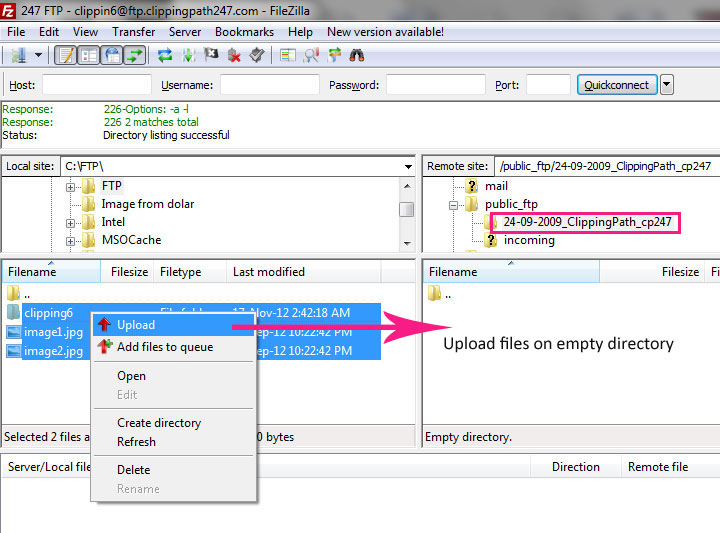Viewport: 720px width, 533px height.
Task: Open Site Manager dropdown arrow
Action: click(39, 56)
